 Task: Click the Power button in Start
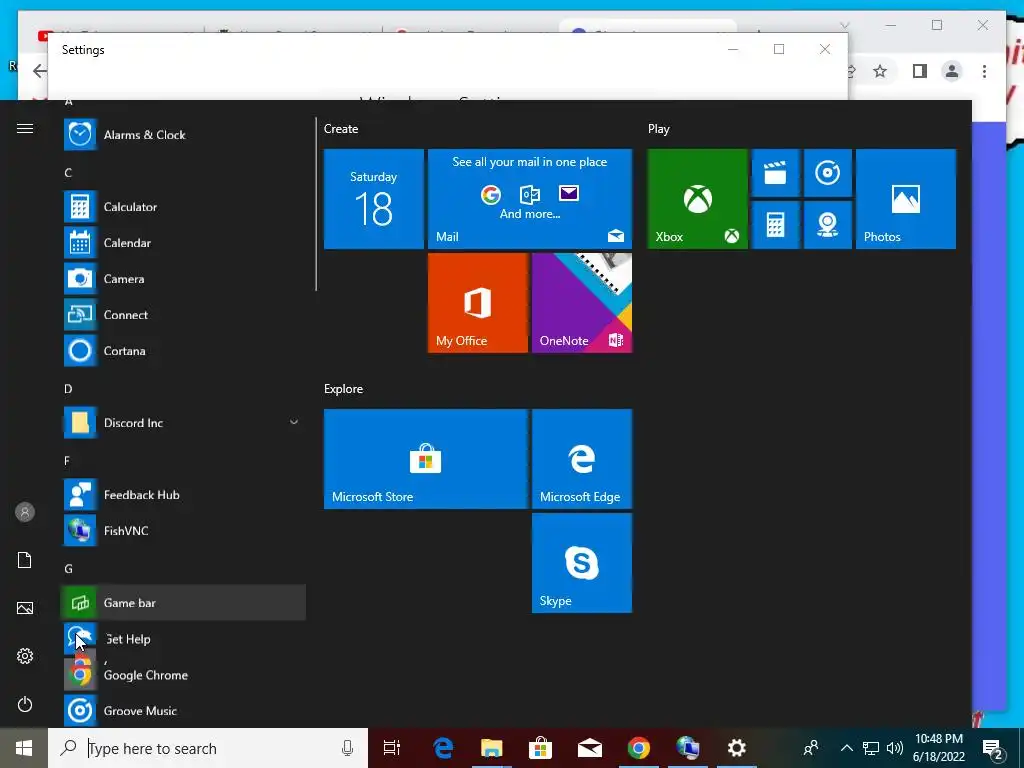(25, 704)
